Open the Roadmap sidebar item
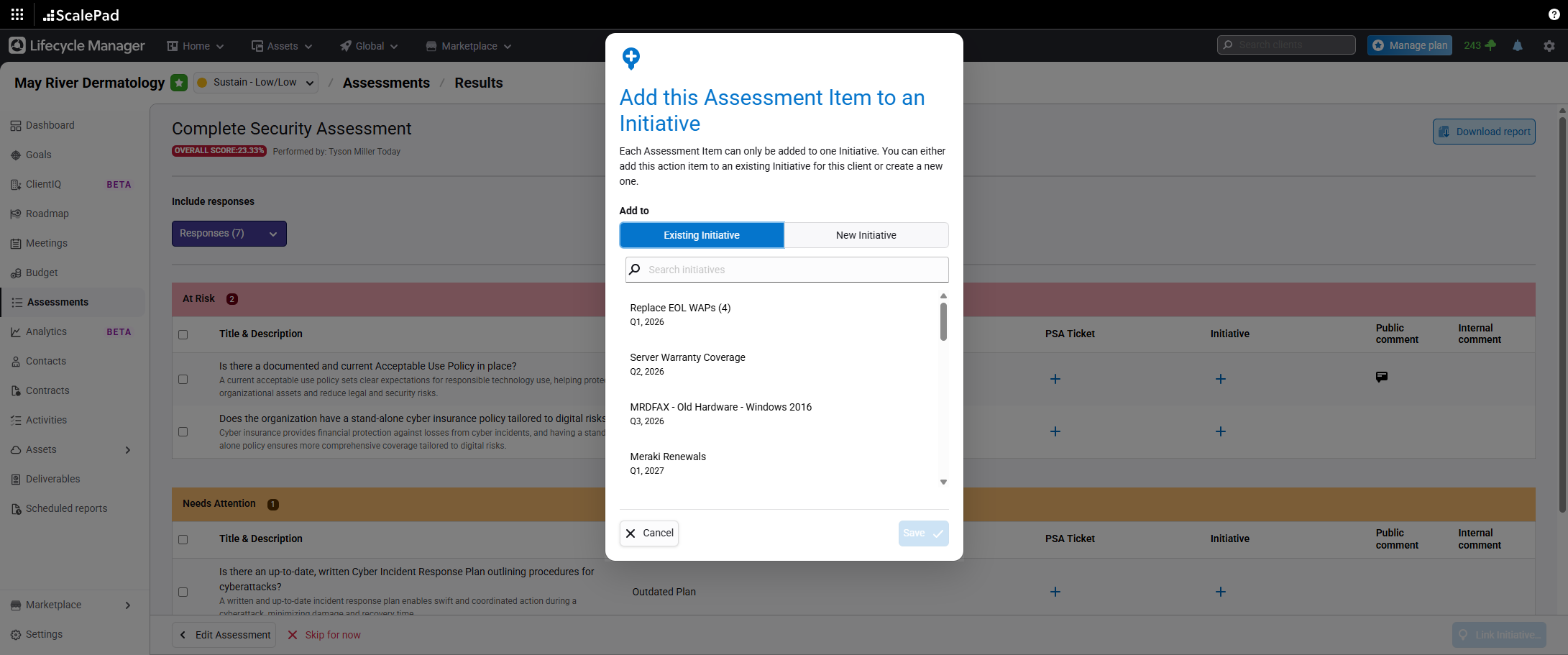Viewport: 1568px width, 655px height. click(47, 214)
